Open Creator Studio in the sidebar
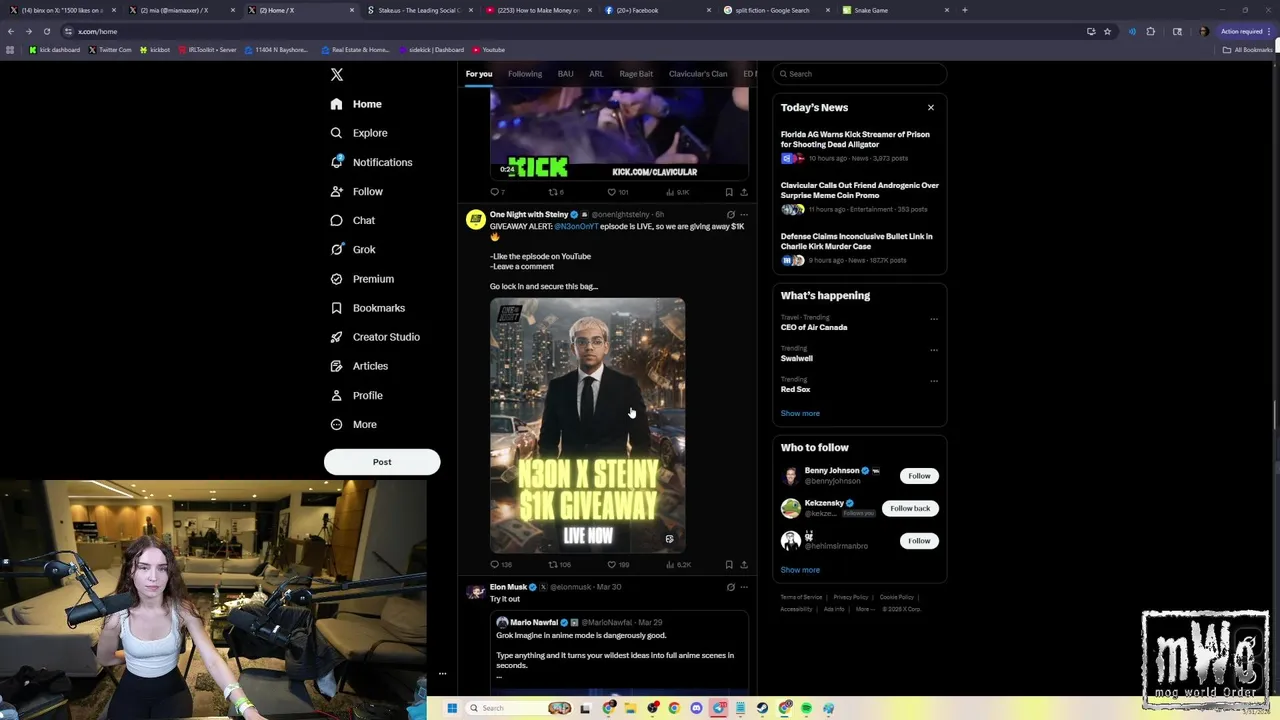Image resolution: width=1280 pixels, height=720 pixels. coord(375,337)
